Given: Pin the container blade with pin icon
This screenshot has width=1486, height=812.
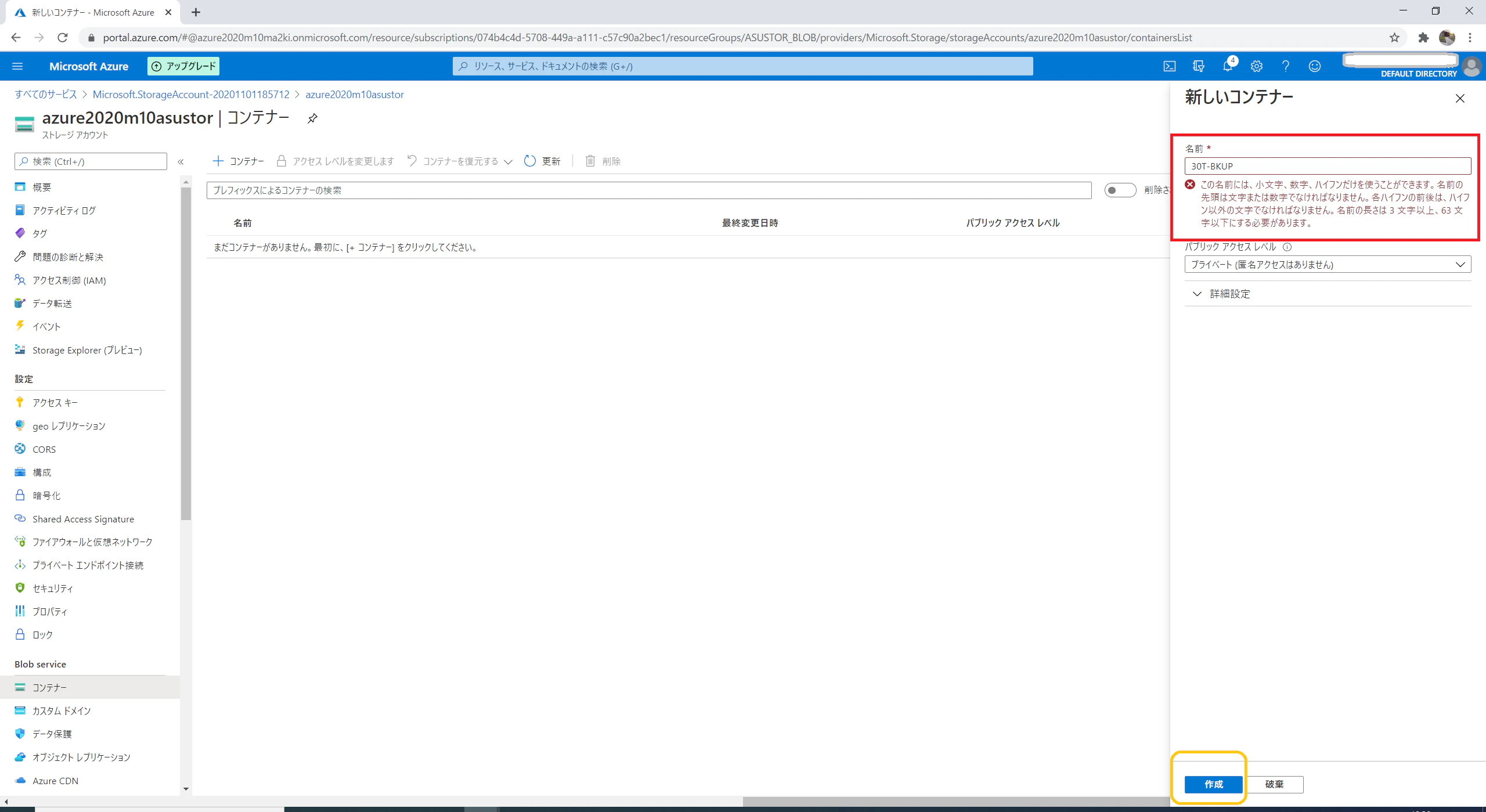Looking at the screenshot, I should pos(312,118).
